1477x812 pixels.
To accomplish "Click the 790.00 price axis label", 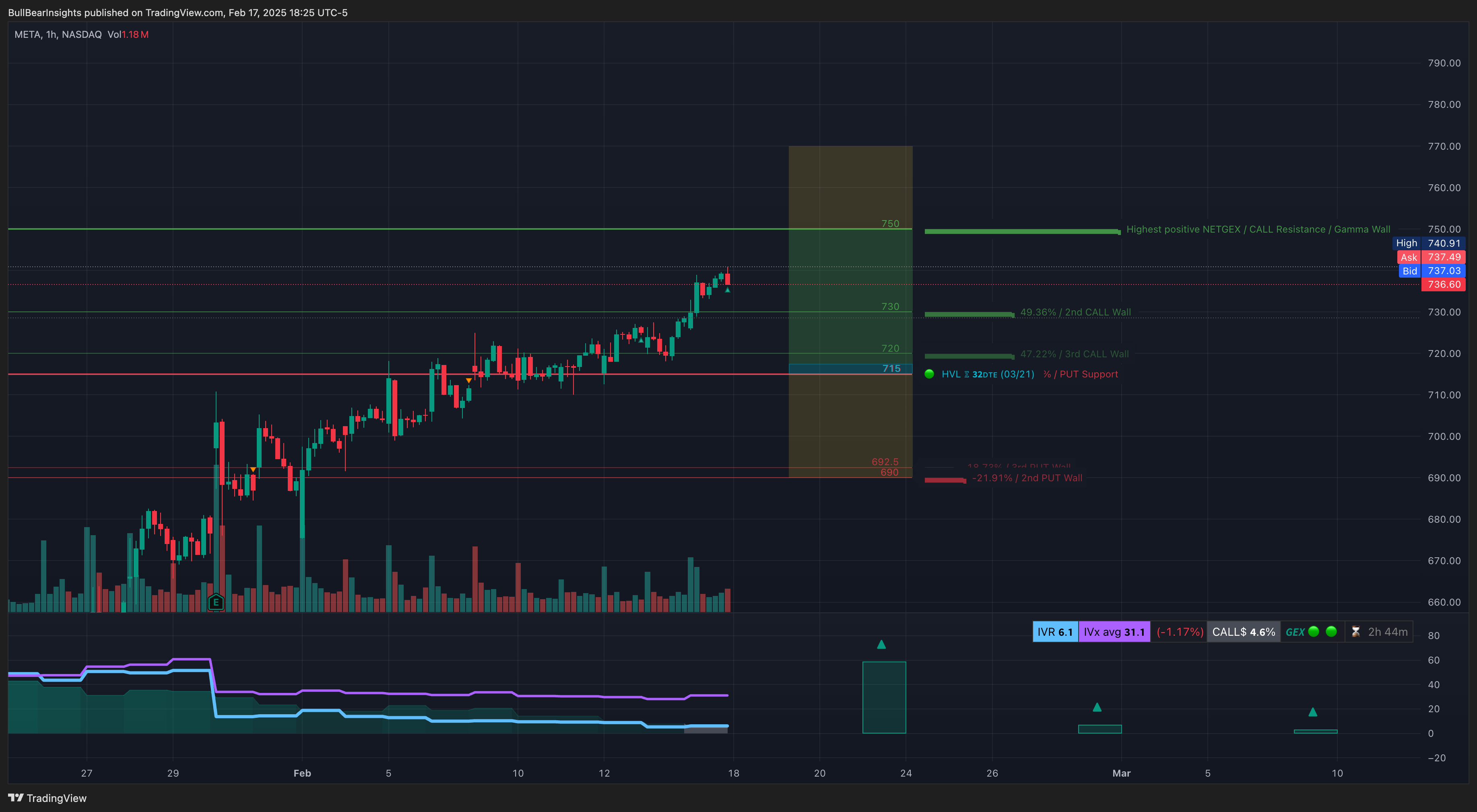I will (1444, 63).
